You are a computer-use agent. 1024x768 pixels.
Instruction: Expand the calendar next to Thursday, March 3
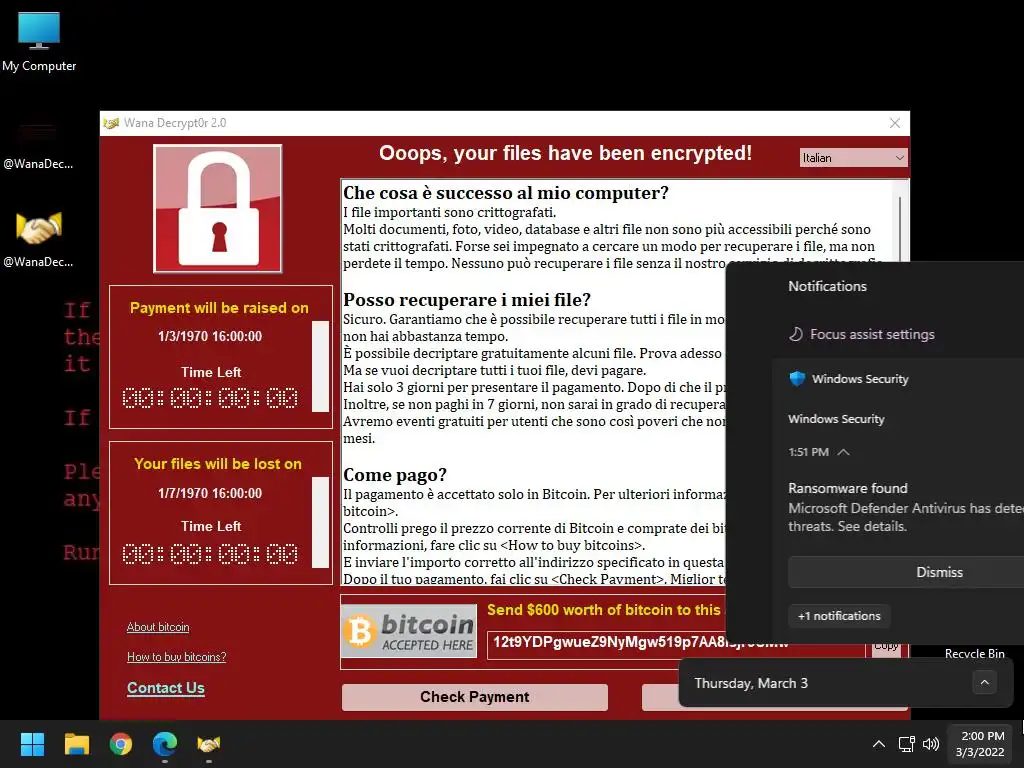[984, 682]
